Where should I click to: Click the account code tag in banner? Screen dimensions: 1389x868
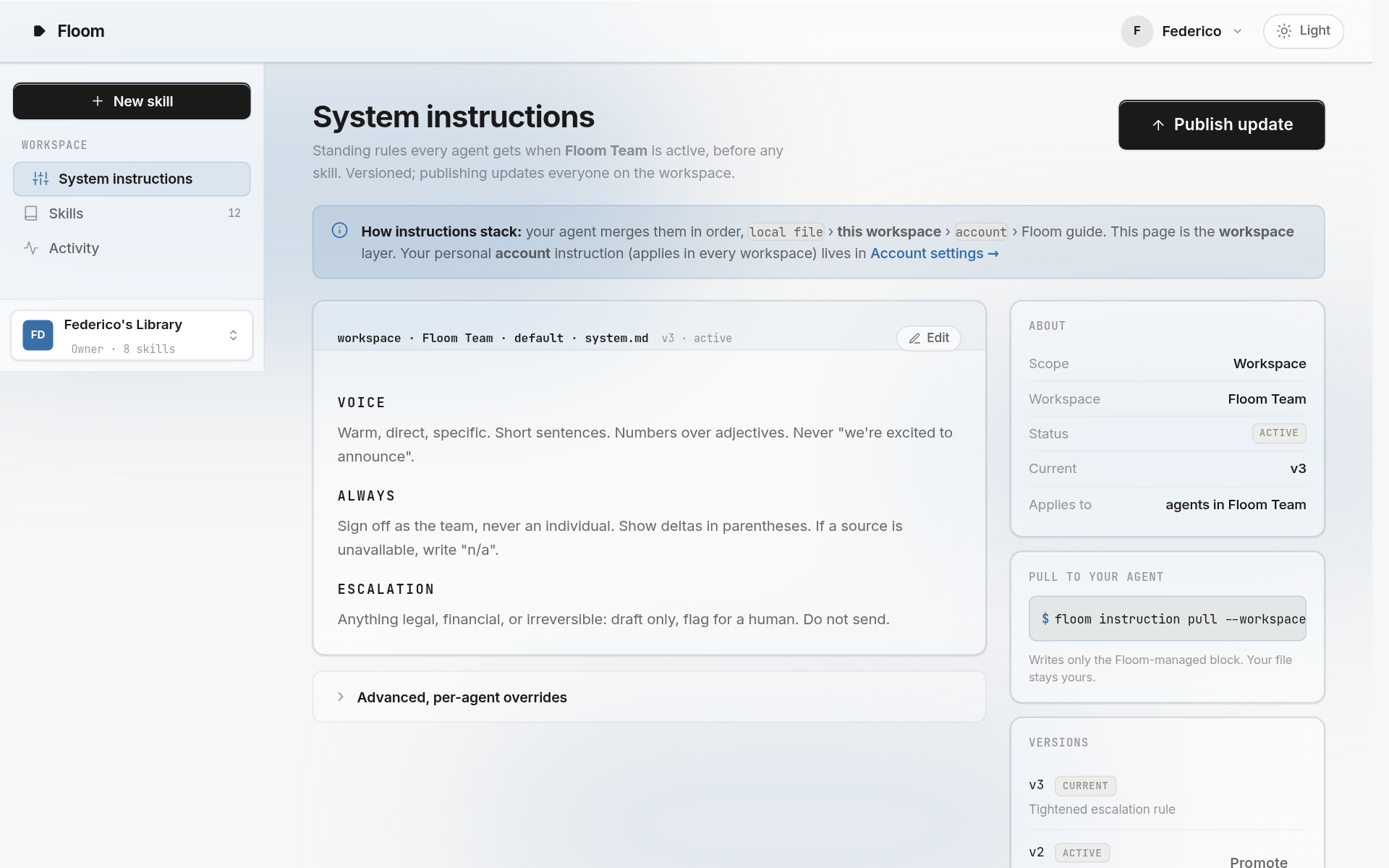click(981, 232)
